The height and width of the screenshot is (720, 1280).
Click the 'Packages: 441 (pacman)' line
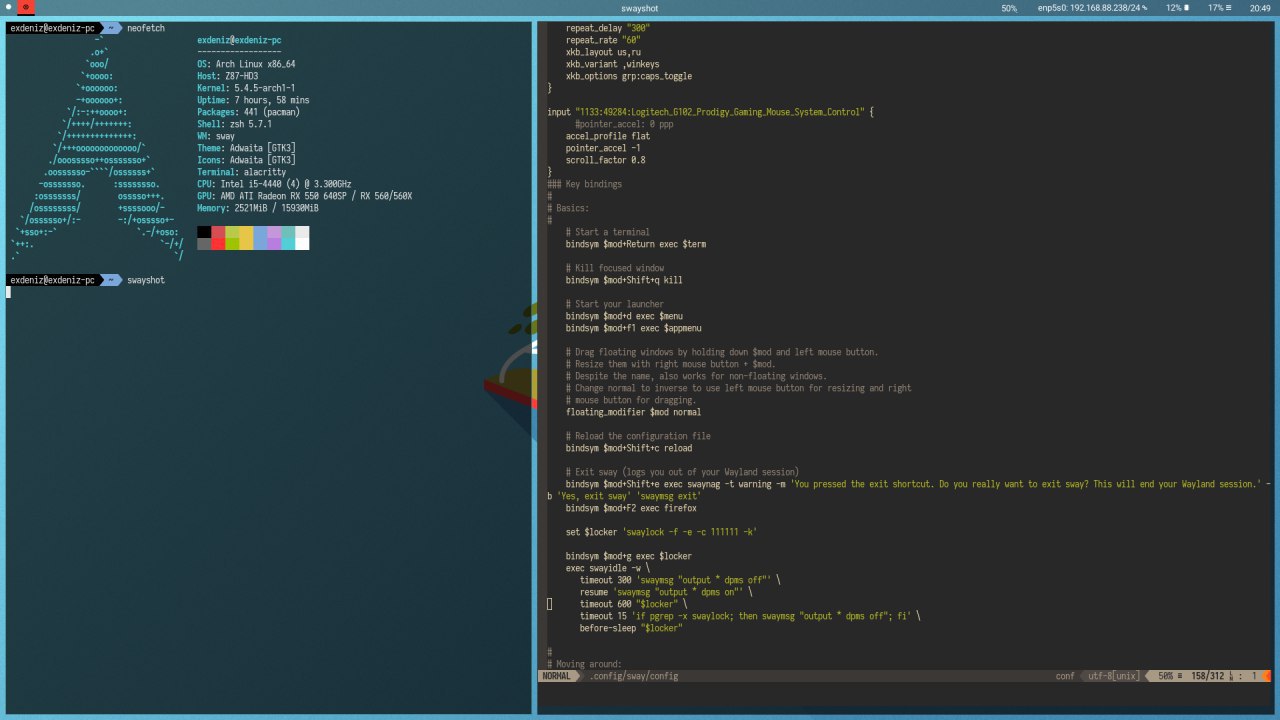coord(248,112)
